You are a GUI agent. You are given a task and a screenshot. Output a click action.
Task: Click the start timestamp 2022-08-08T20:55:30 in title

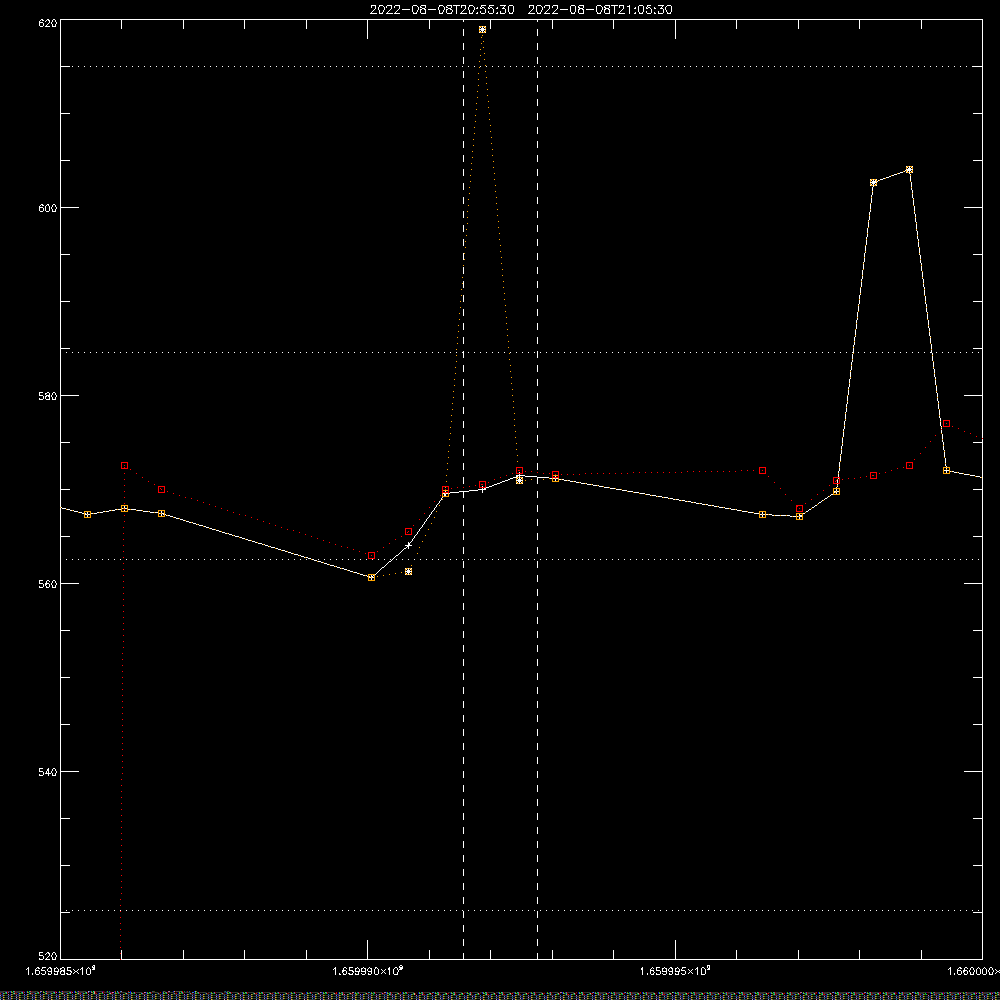442,10
